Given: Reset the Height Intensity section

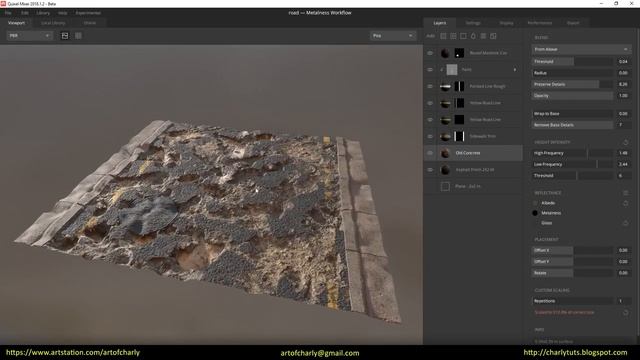Looking at the screenshot, I should point(625,142).
